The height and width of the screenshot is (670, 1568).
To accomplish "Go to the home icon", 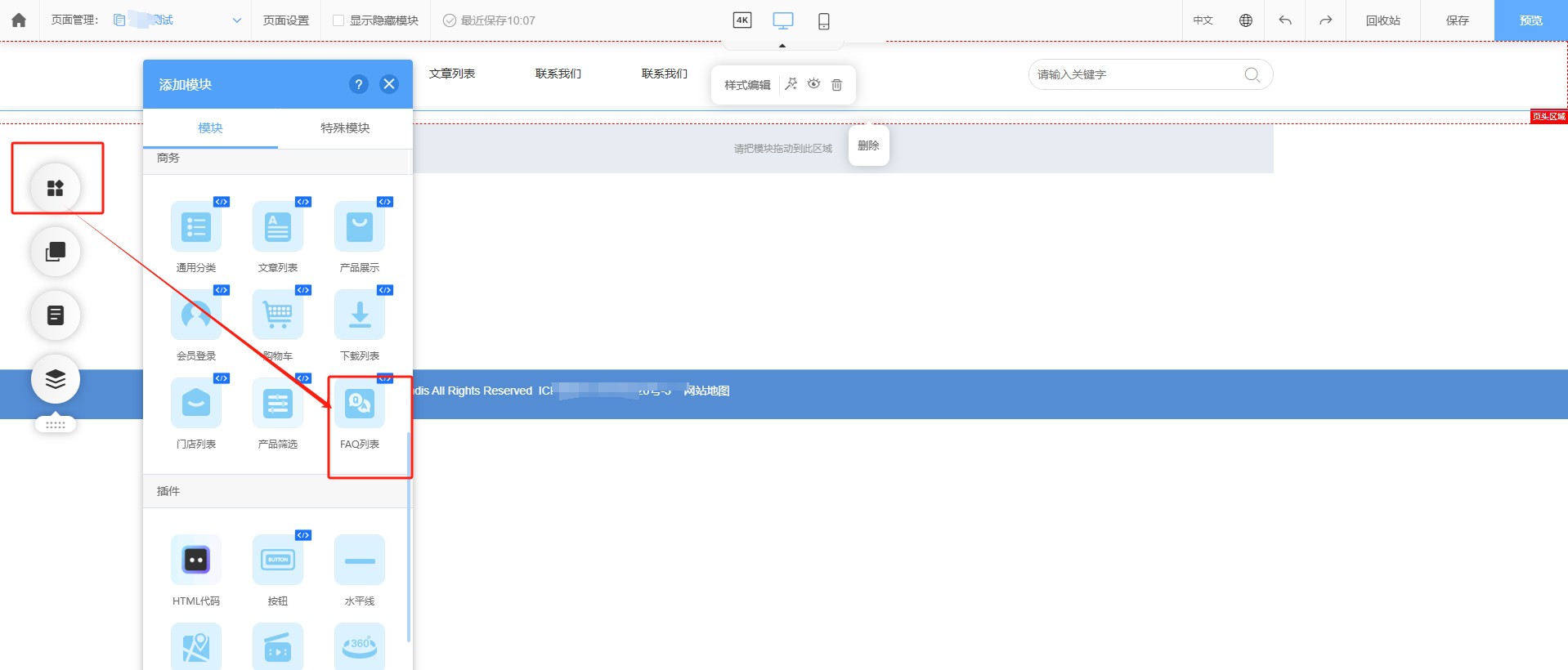I will tap(19, 20).
